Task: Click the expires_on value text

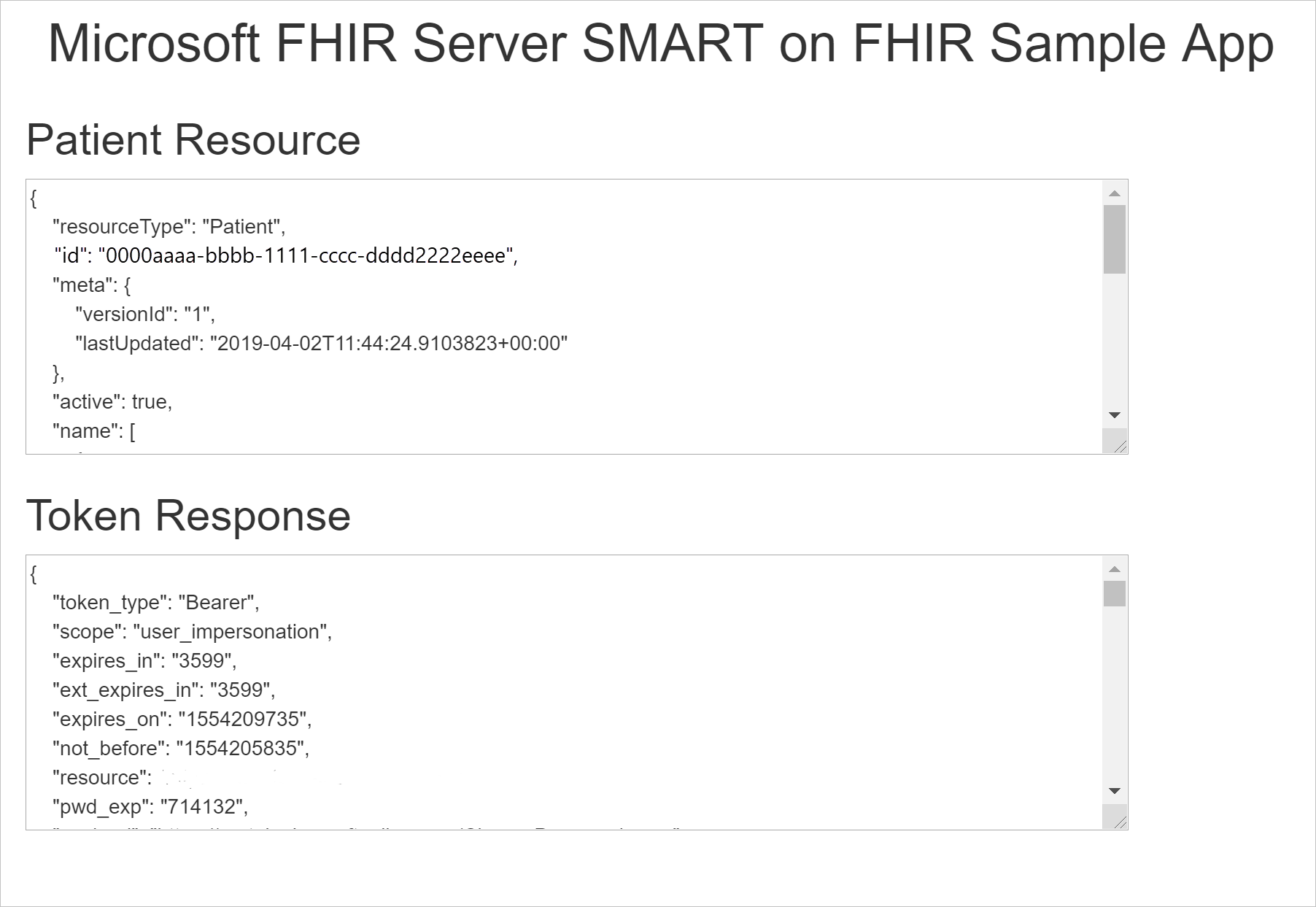Action: click(x=244, y=719)
